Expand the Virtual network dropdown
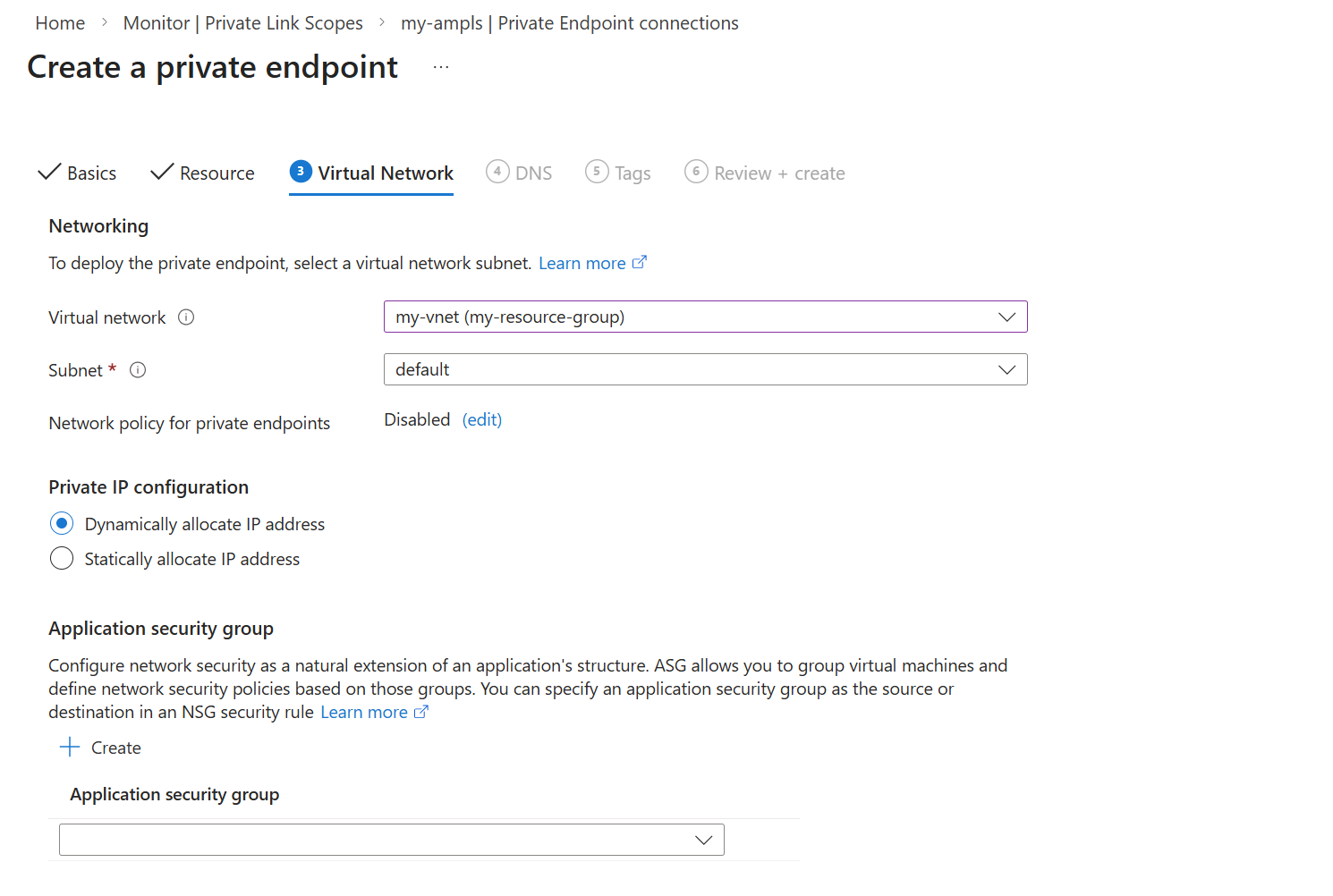Screen dimensions: 1333x896 pyautogui.click(x=705, y=317)
